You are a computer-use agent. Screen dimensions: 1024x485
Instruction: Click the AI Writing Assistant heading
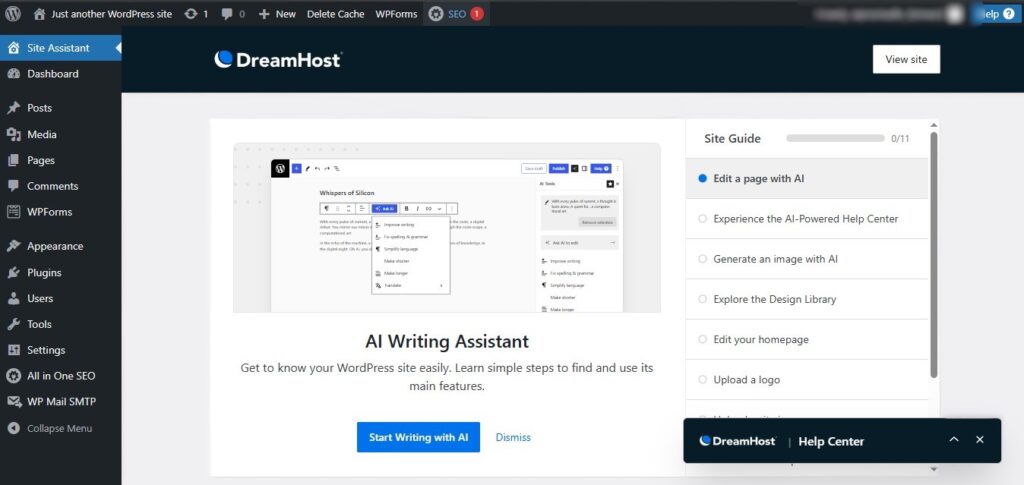click(x=447, y=341)
